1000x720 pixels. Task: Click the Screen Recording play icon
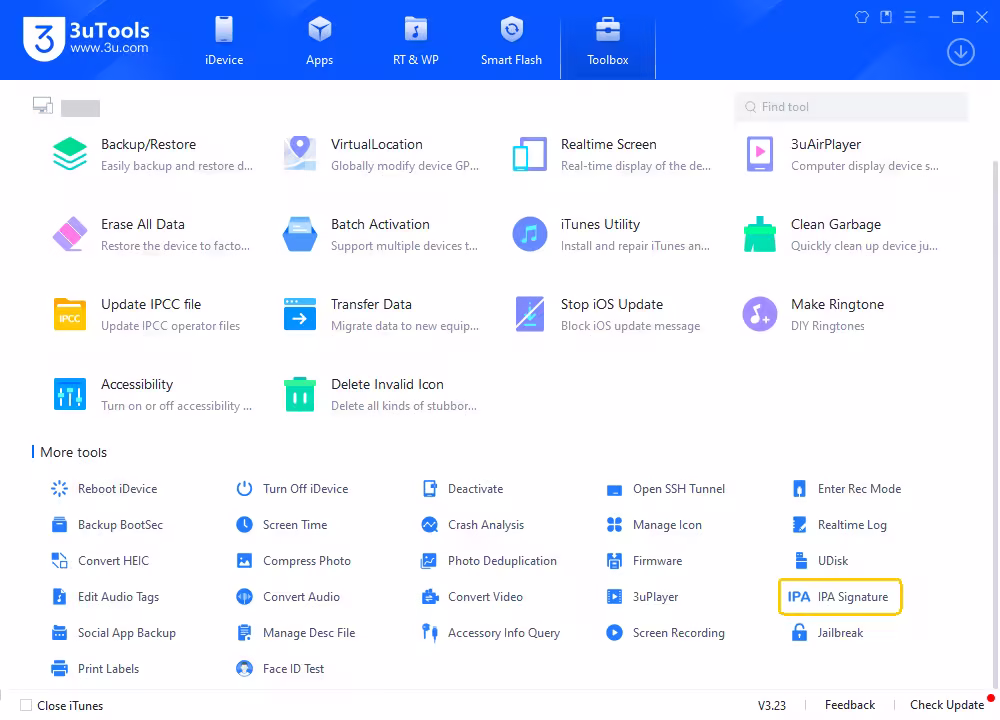point(614,633)
